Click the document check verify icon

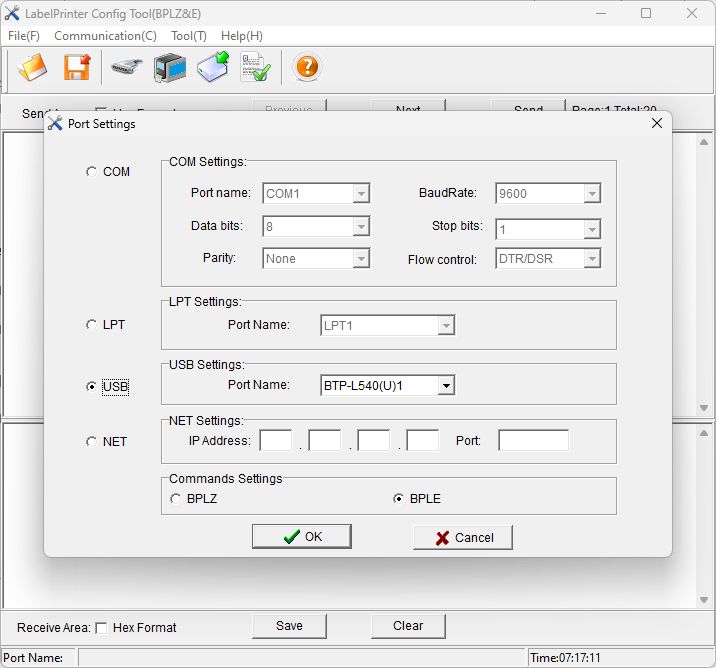tap(256, 67)
